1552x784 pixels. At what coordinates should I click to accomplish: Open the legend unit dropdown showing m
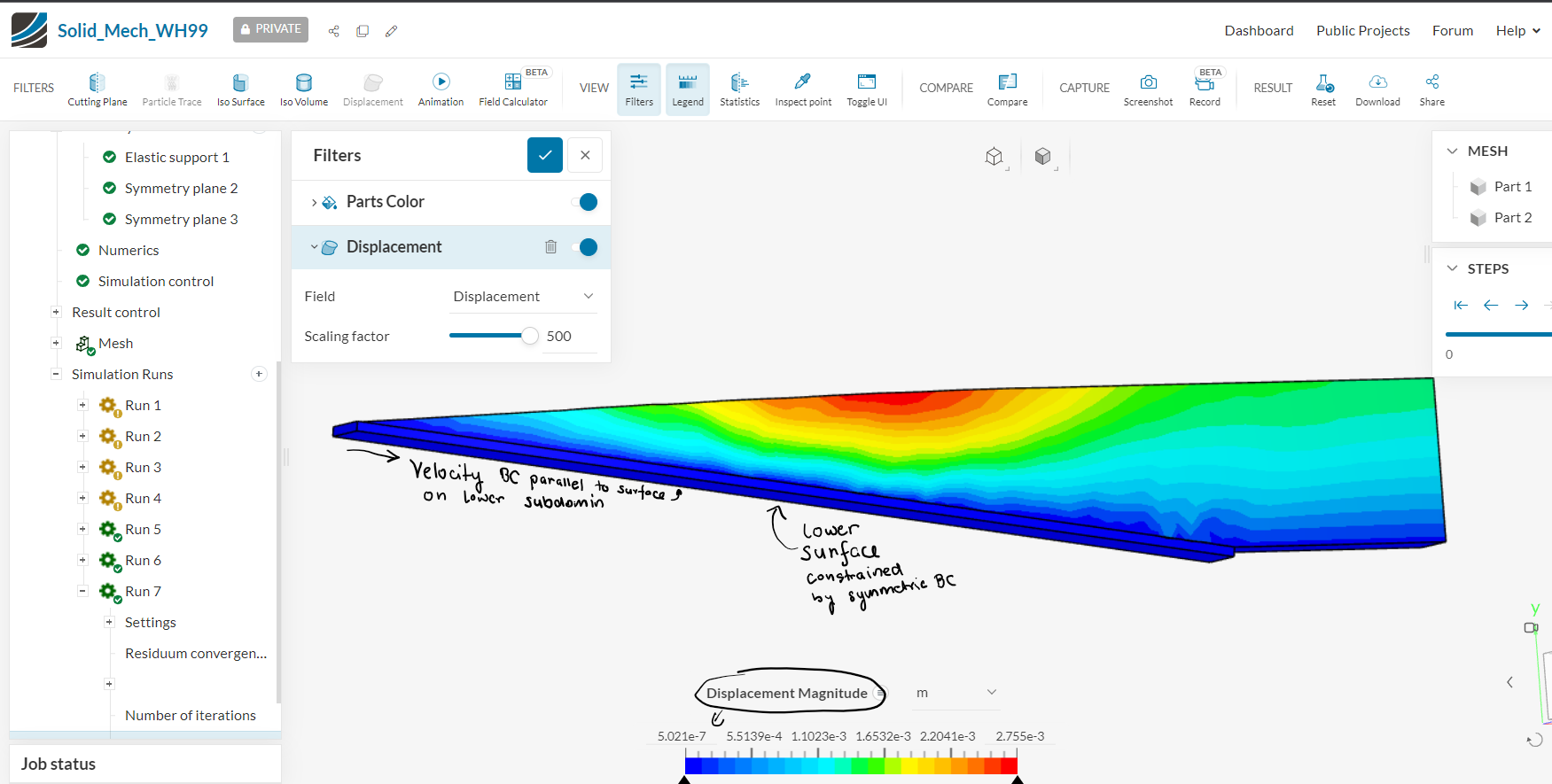(x=955, y=693)
